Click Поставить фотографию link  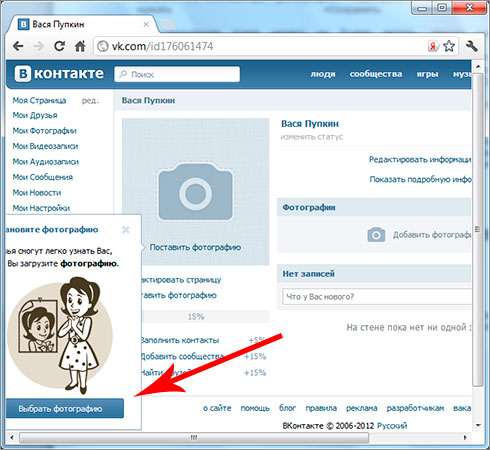195,247
